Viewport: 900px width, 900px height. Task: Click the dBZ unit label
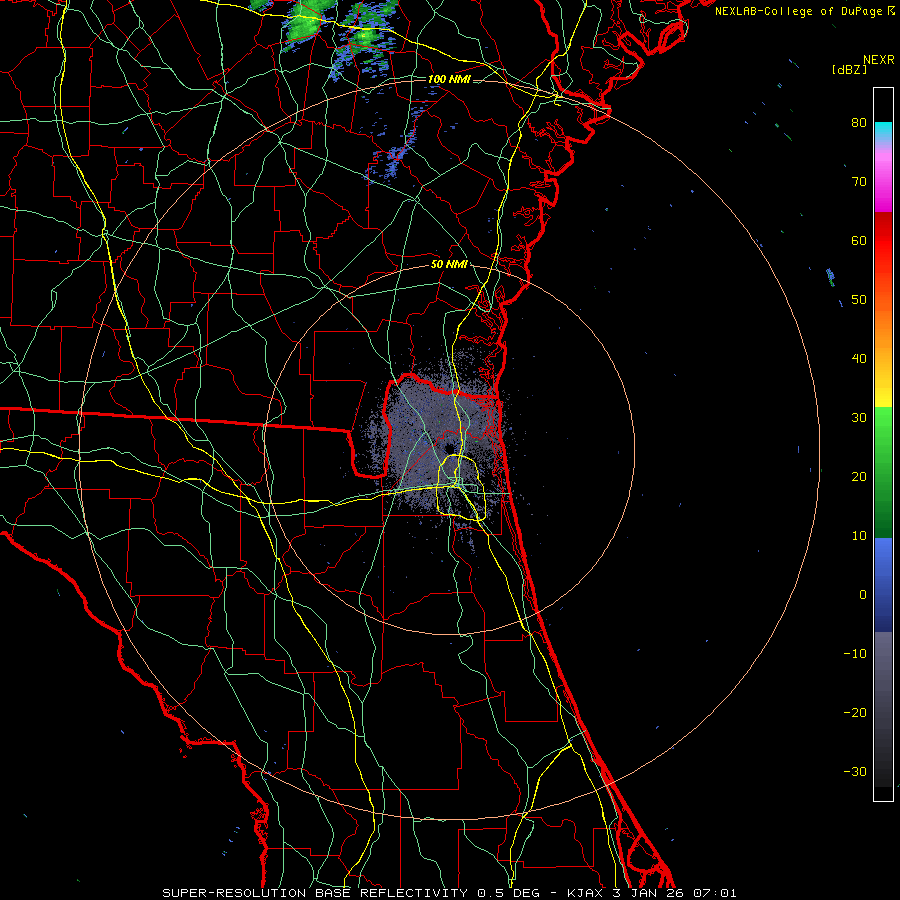(849, 70)
